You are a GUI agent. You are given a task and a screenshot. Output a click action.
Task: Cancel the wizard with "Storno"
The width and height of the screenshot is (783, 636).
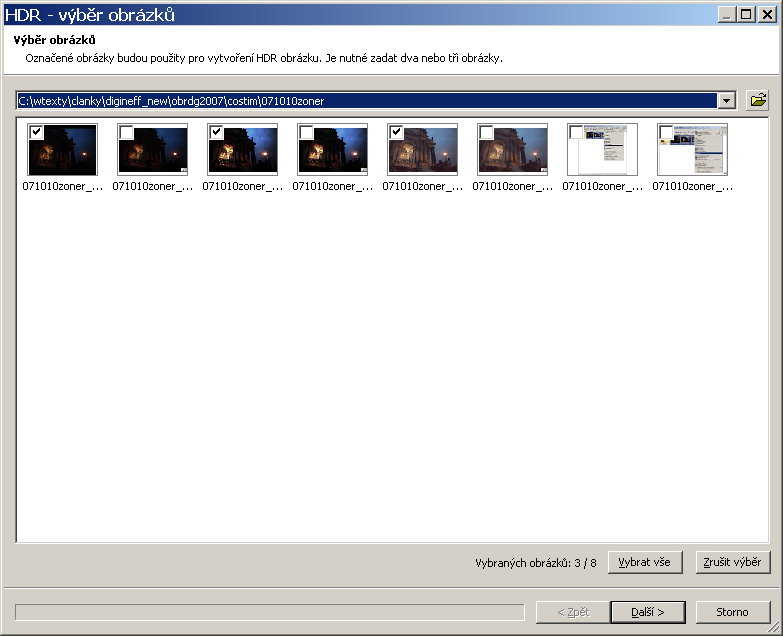click(733, 612)
